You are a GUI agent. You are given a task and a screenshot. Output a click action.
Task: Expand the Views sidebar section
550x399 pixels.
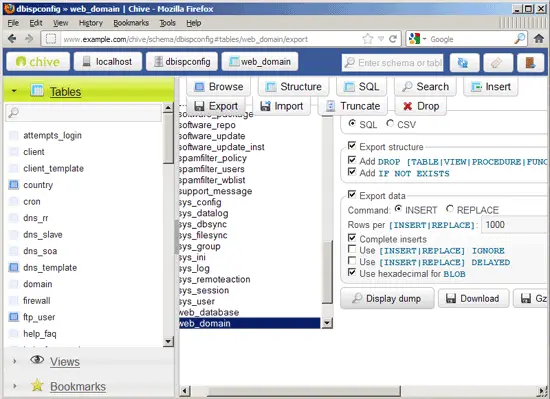pos(14,361)
